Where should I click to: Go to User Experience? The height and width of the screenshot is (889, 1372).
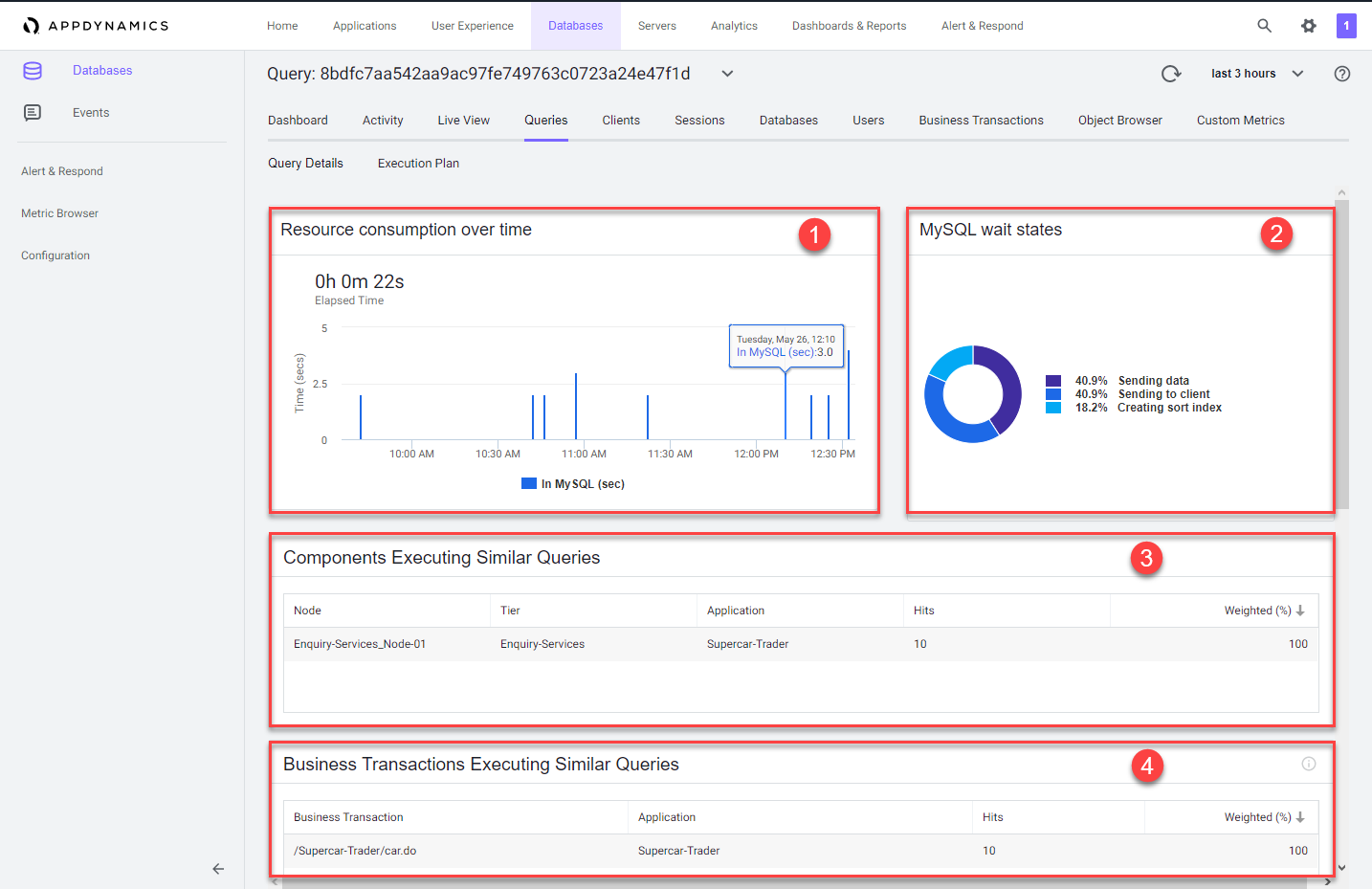point(473,26)
